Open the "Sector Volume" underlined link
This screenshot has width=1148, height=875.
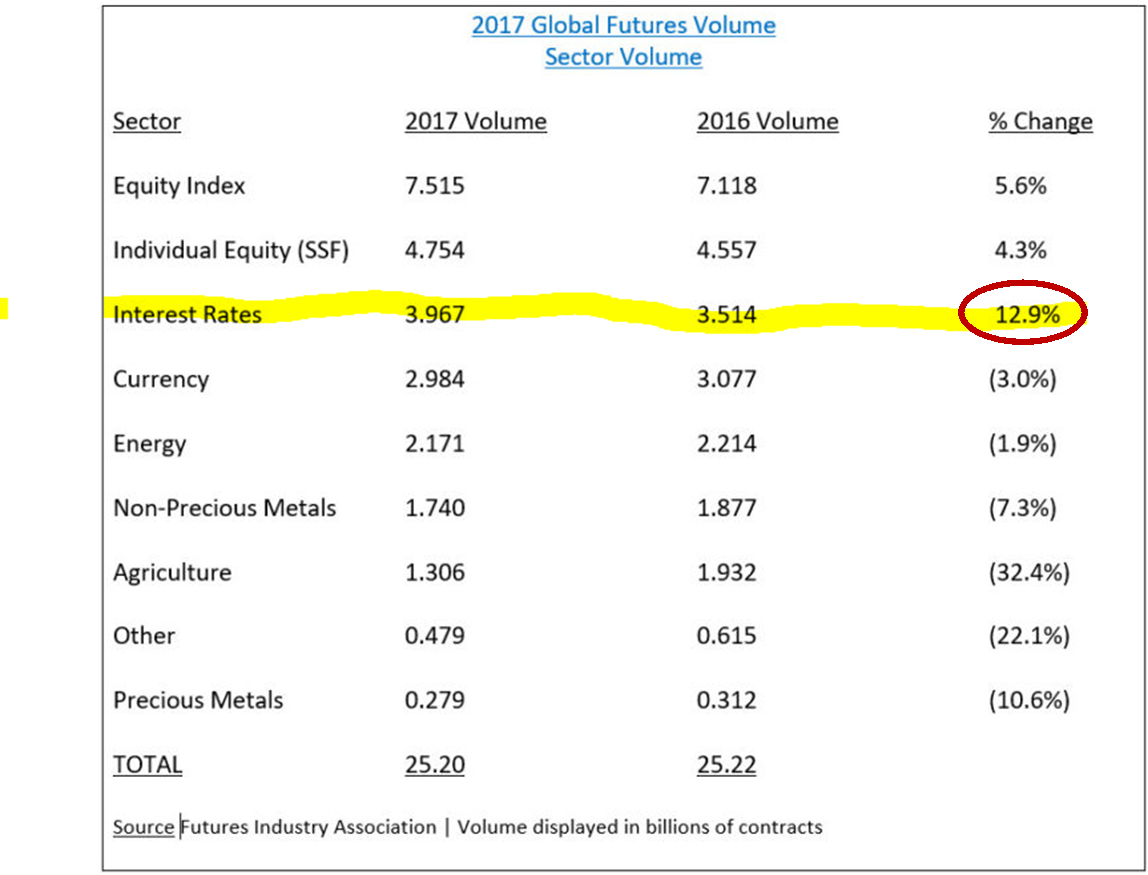pyautogui.click(x=623, y=57)
